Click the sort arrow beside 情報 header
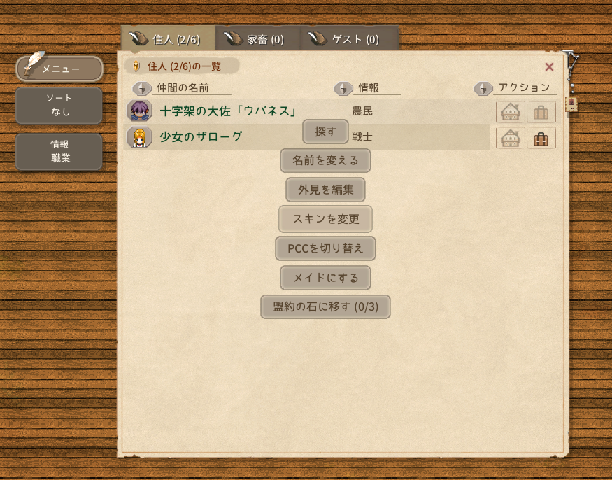 (342, 89)
